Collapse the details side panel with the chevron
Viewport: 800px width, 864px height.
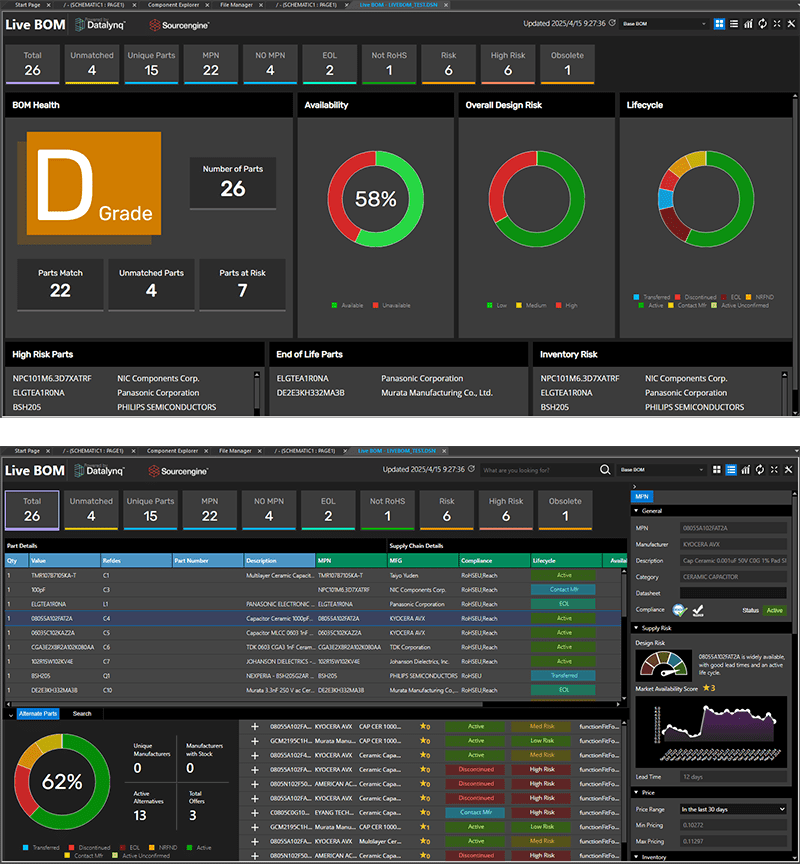(x=634, y=487)
